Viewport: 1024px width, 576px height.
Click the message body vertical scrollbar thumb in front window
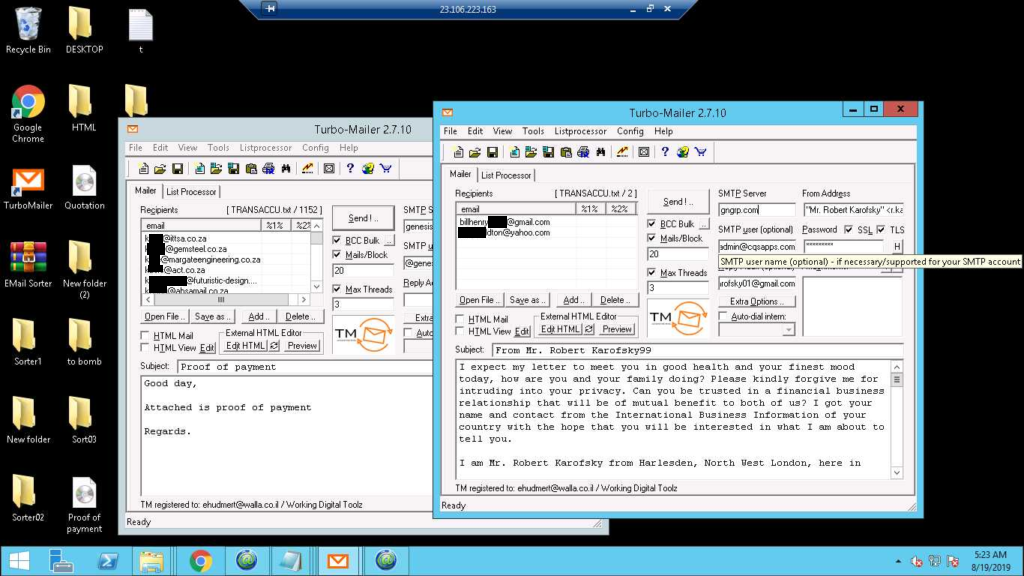pos(897,379)
